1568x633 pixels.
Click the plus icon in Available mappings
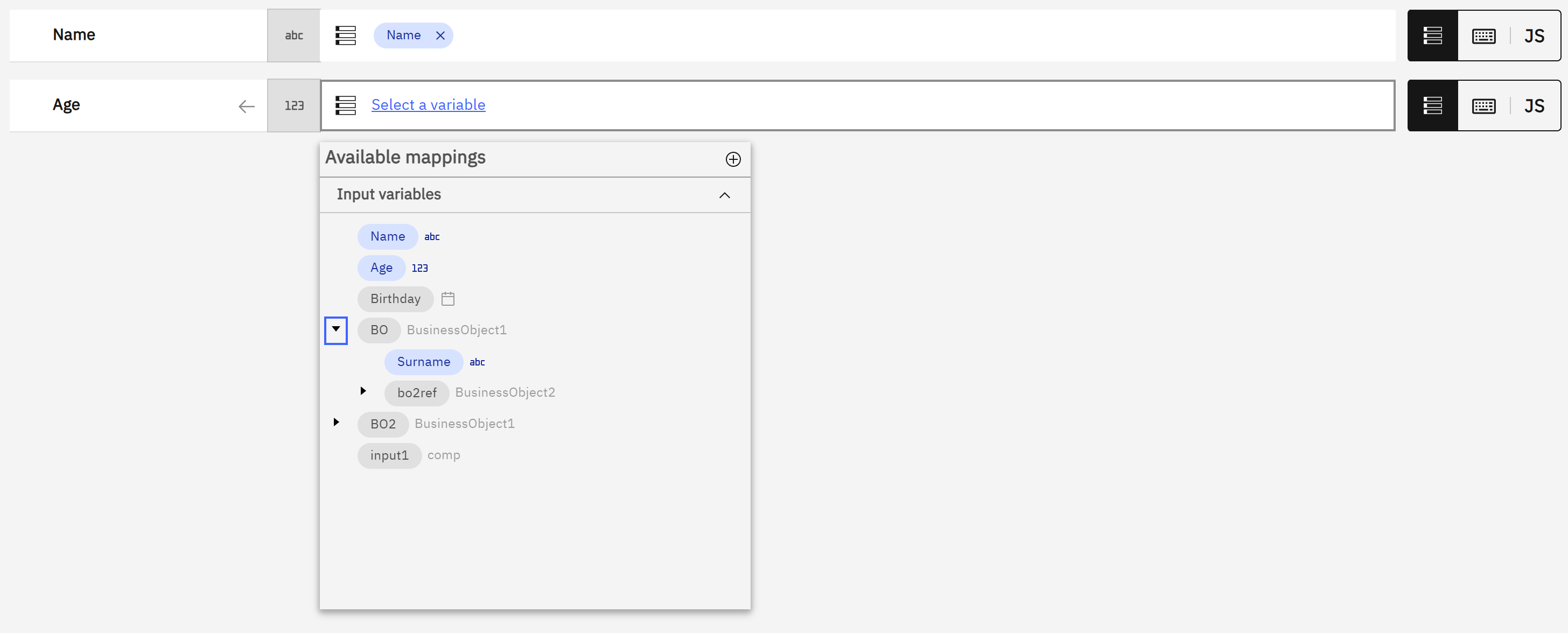pos(733,159)
